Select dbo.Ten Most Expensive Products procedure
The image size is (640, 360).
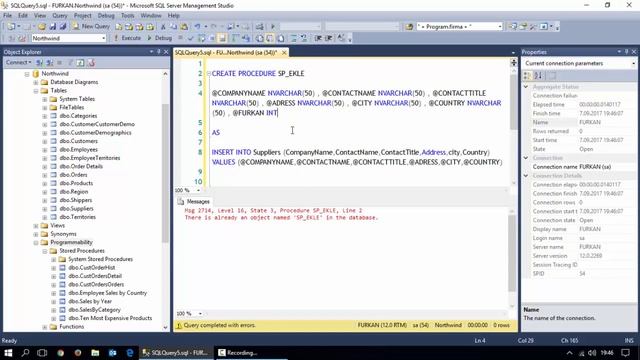click(110, 318)
